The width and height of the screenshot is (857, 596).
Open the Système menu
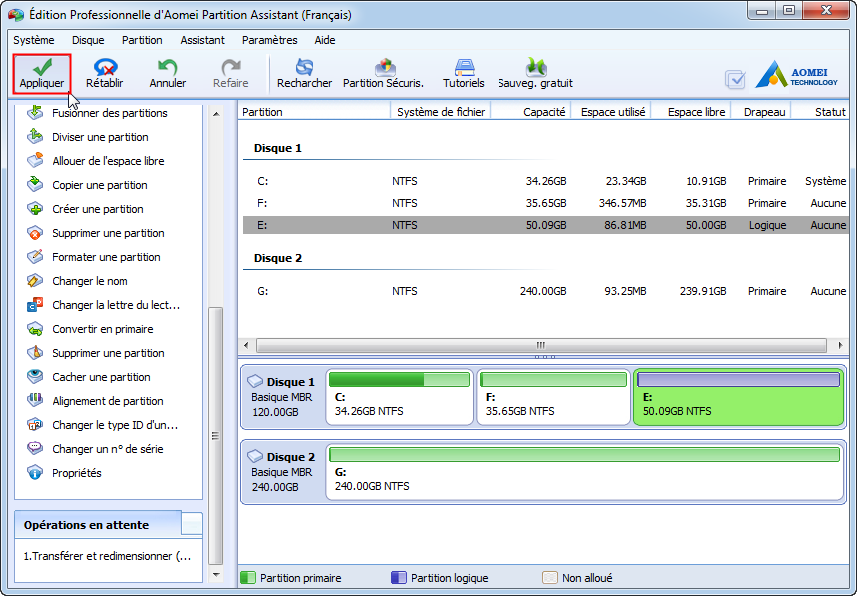(34, 40)
